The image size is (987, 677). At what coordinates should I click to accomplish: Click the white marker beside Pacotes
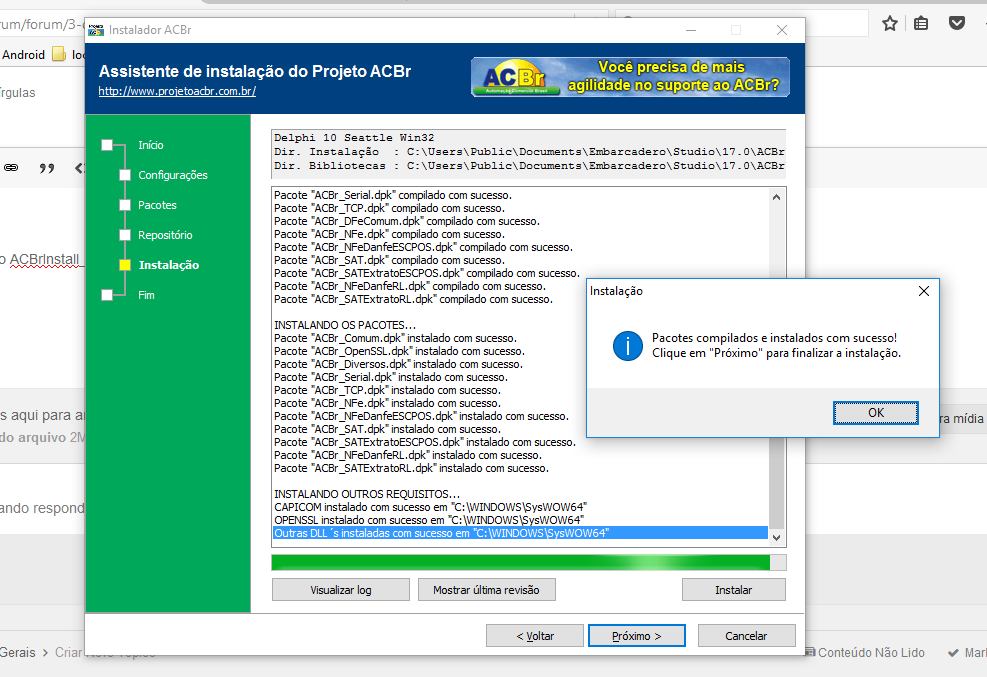tap(125, 205)
